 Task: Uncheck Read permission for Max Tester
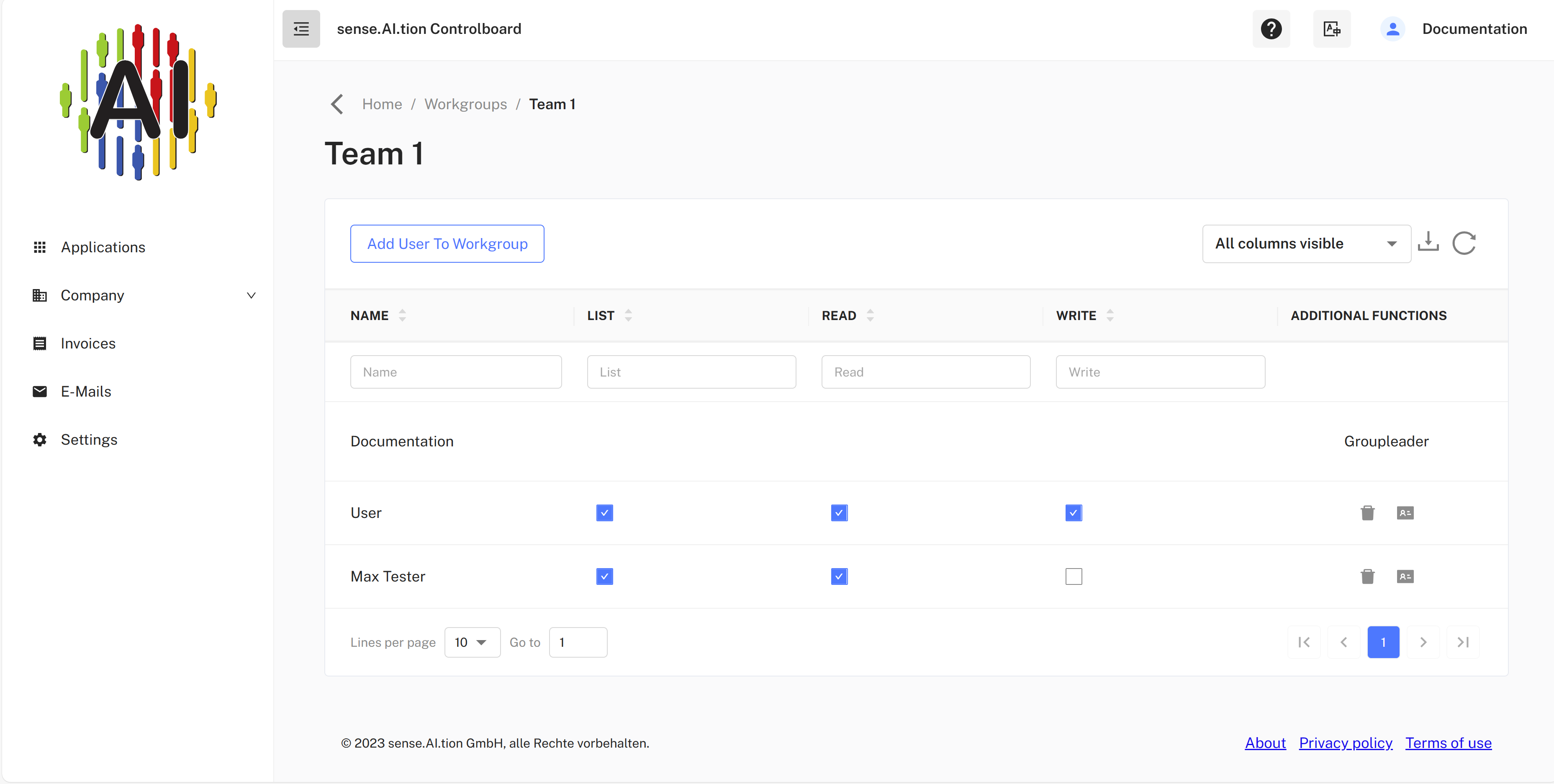(x=839, y=576)
